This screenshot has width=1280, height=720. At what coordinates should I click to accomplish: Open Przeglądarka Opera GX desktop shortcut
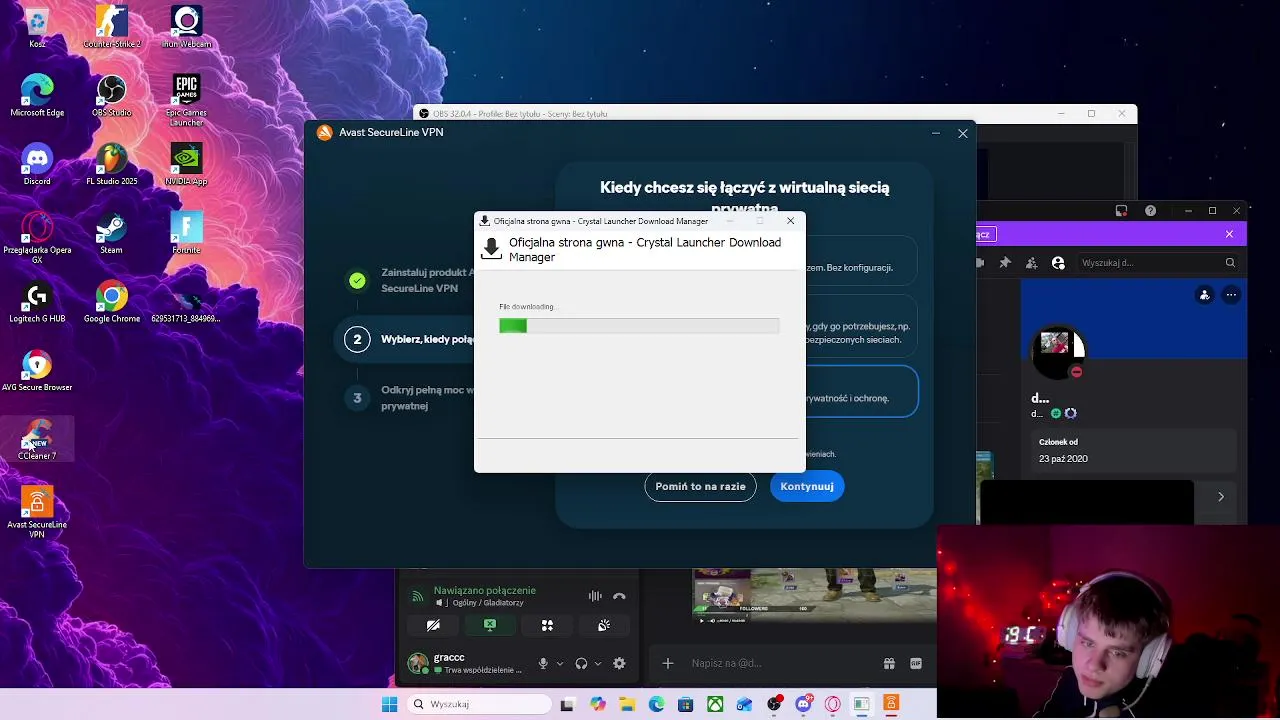coord(37,237)
